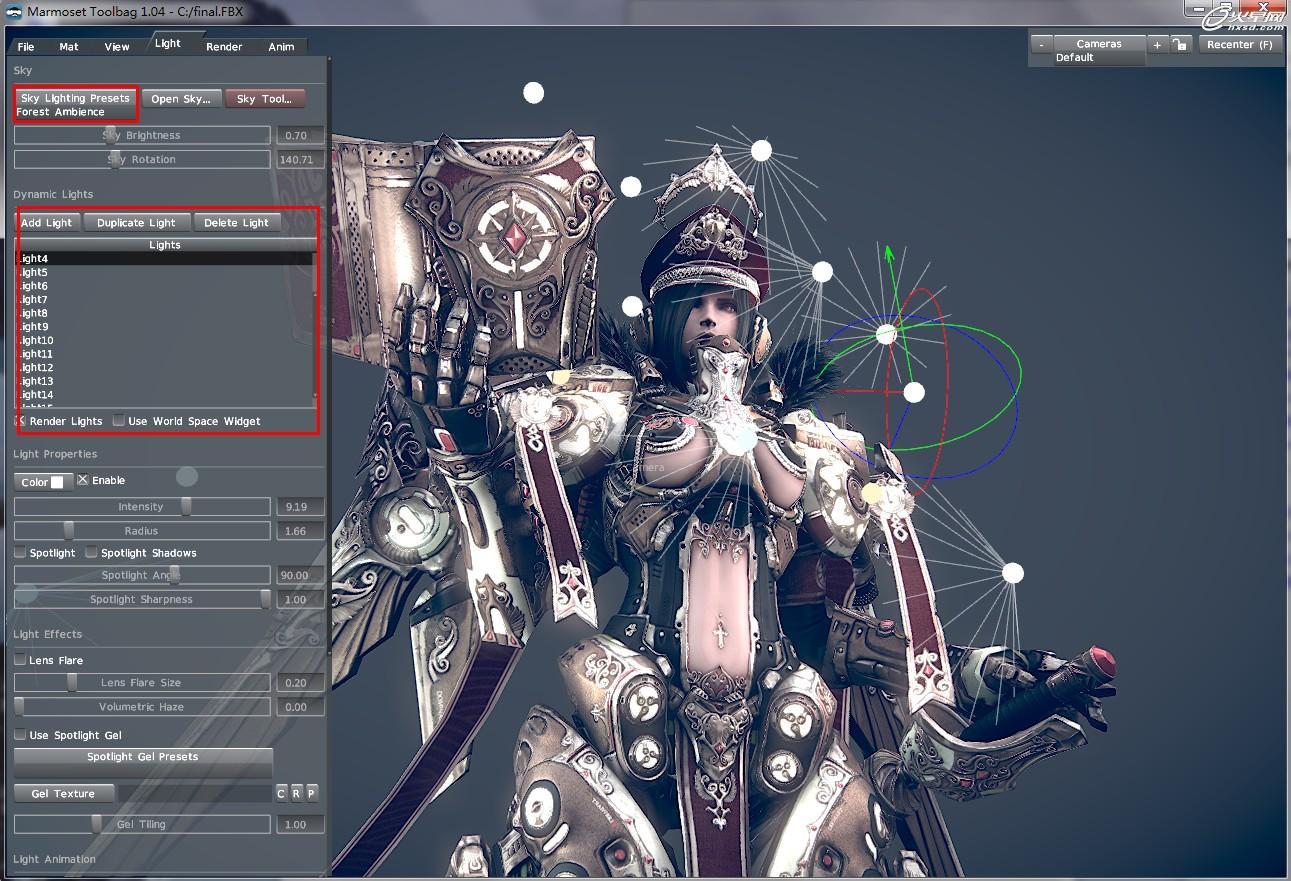
Task: Click the Intensity slider
Action: [142, 507]
